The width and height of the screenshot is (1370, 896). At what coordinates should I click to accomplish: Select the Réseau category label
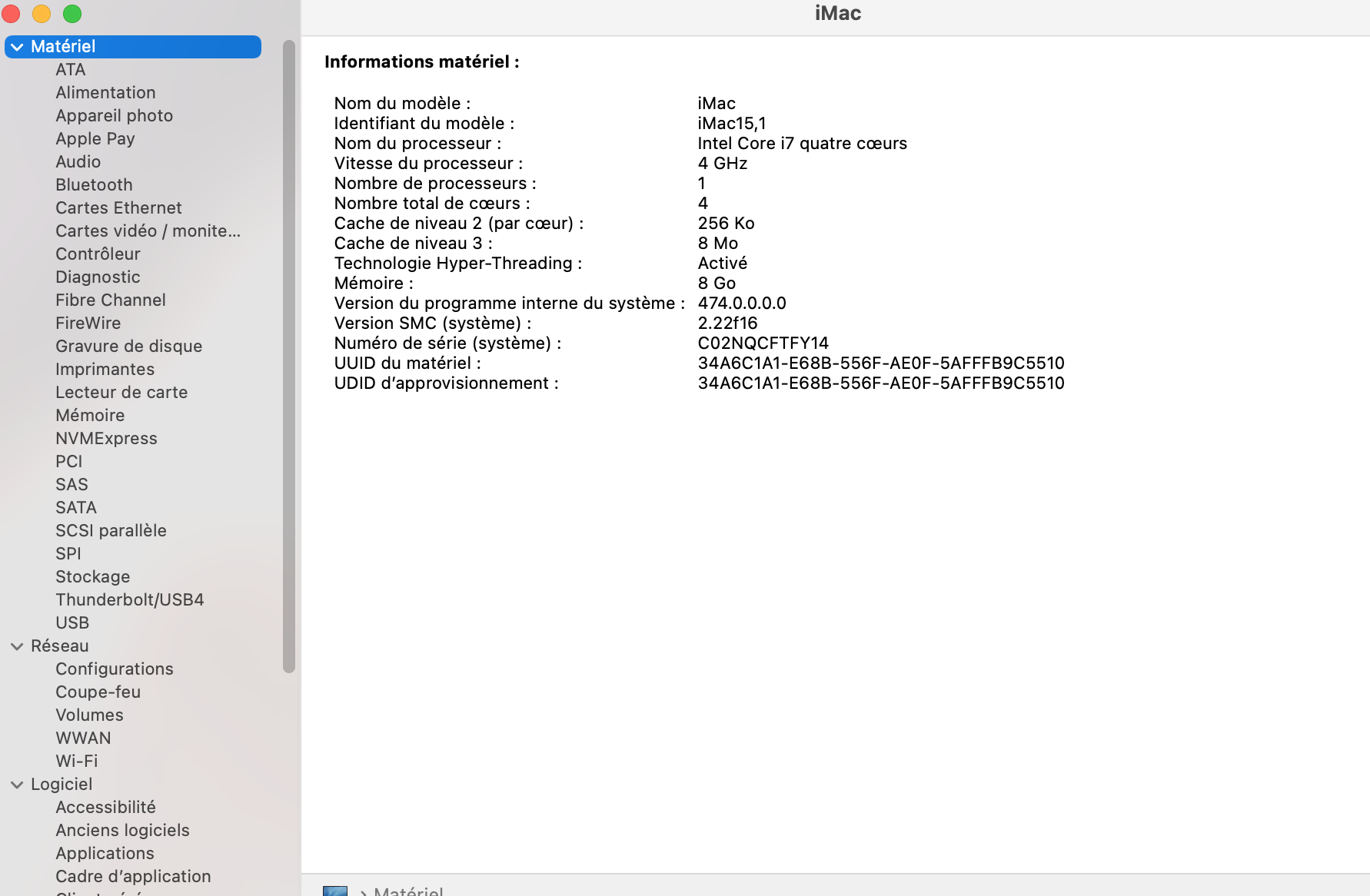pos(60,646)
